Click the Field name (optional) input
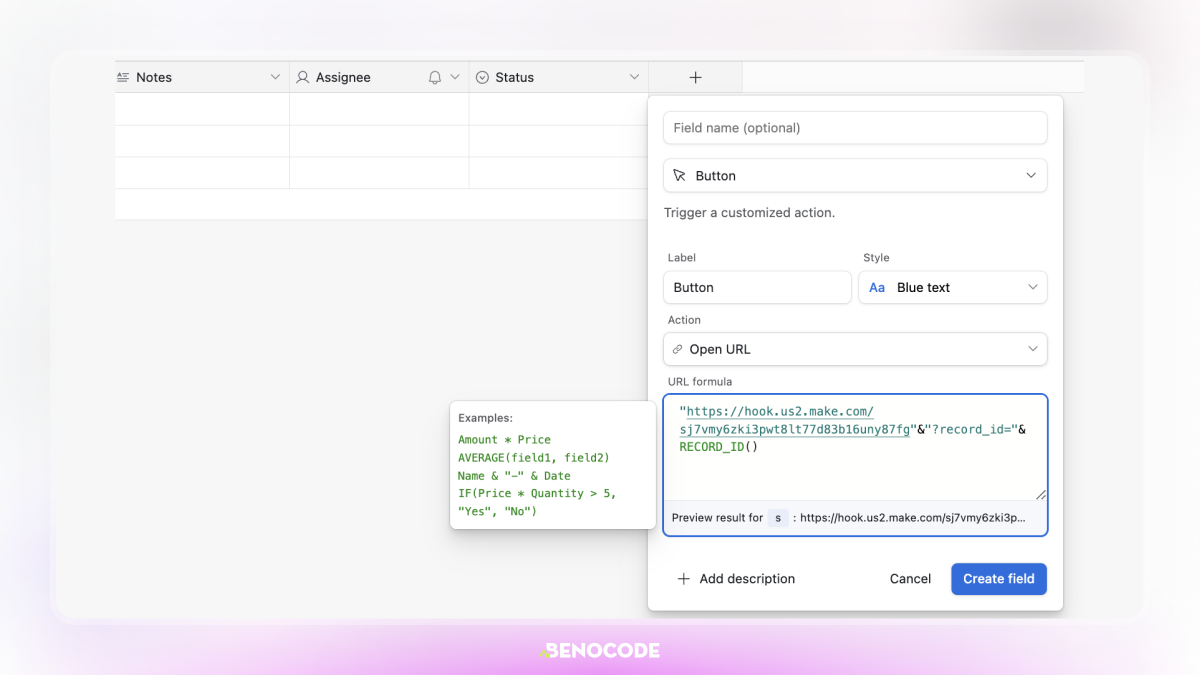 tap(855, 127)
